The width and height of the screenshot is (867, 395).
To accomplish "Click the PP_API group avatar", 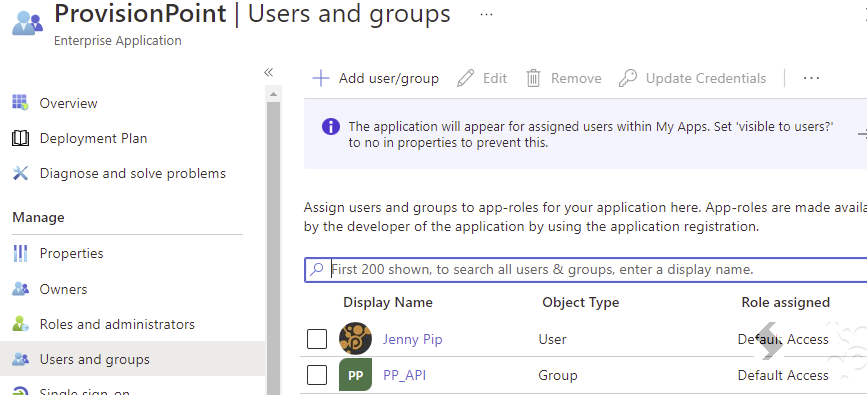I will pos(355,375).
